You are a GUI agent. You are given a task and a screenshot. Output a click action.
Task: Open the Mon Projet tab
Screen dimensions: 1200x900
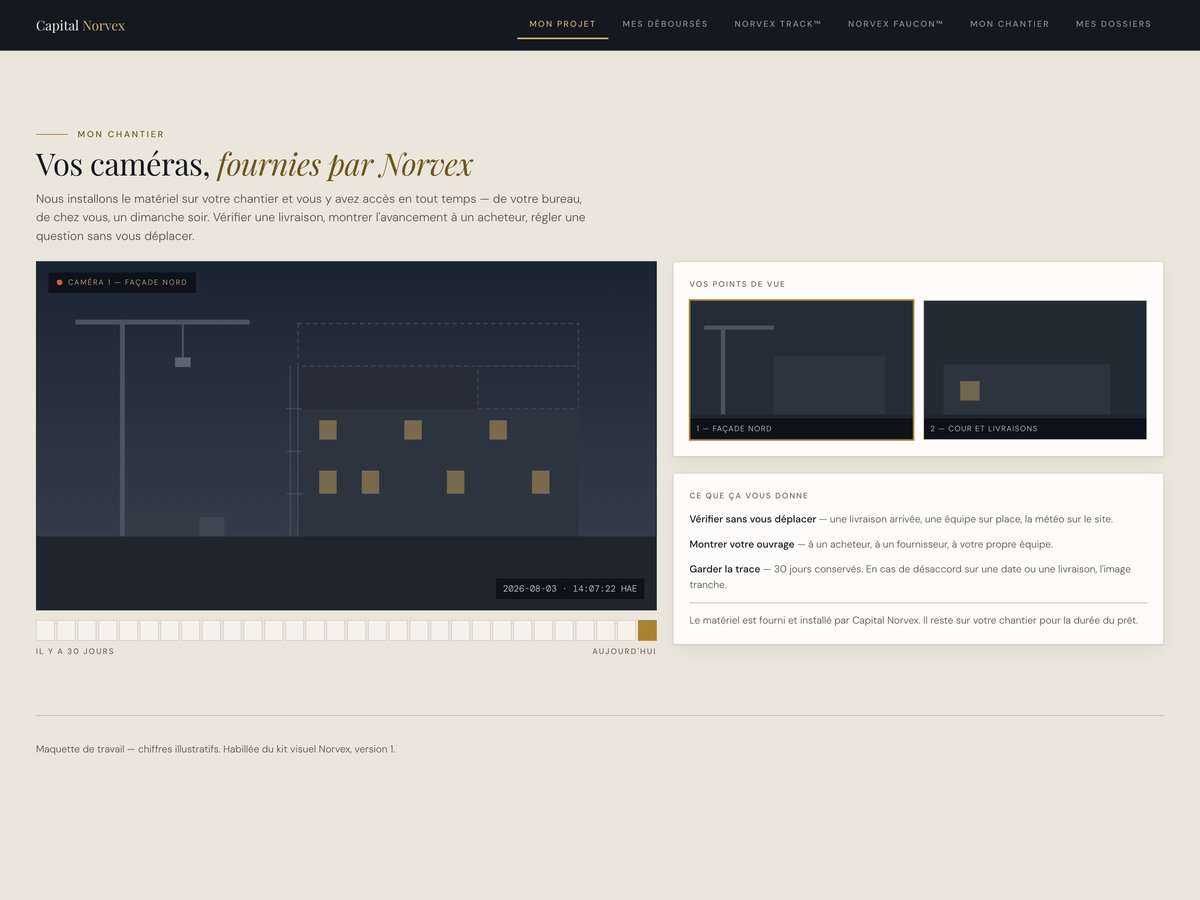click(562, 24)
